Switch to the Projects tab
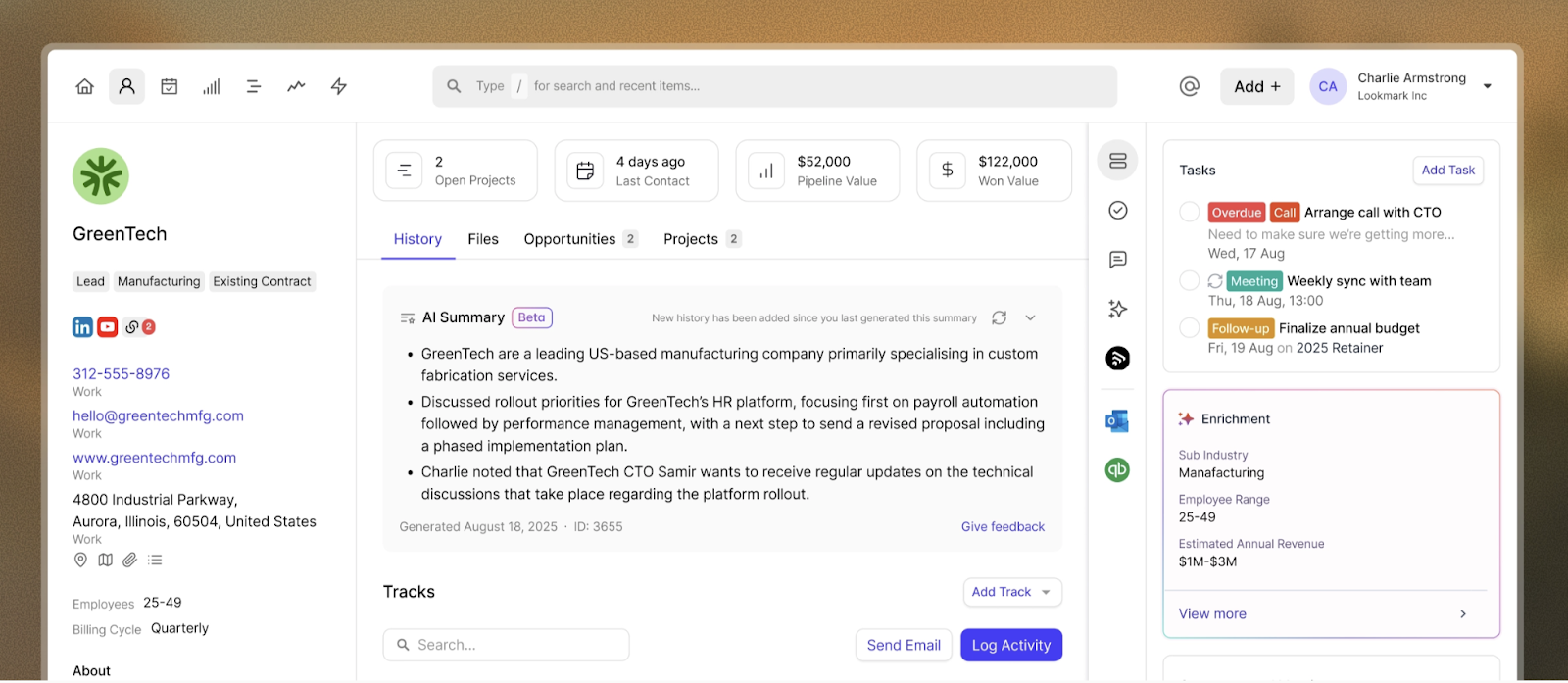Viewport: 1568px width, 683px height. (x=702, y=239)
